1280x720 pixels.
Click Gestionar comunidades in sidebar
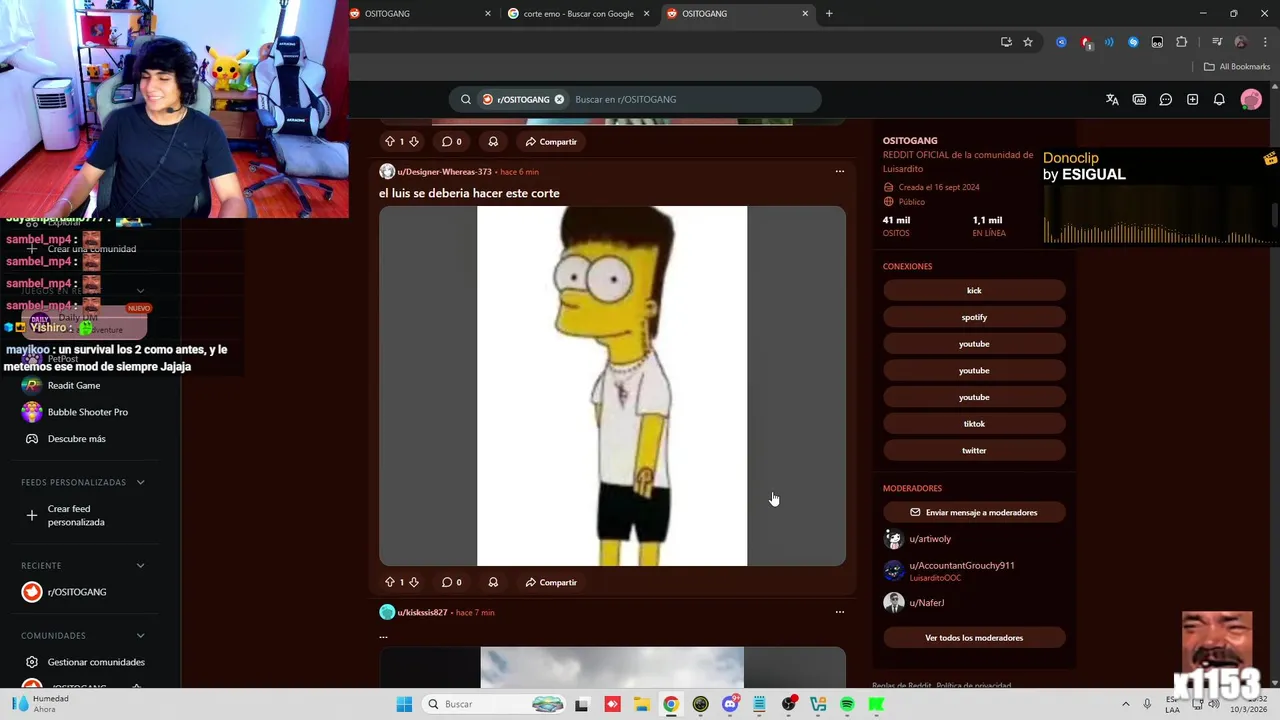click(x=96, y=662)
